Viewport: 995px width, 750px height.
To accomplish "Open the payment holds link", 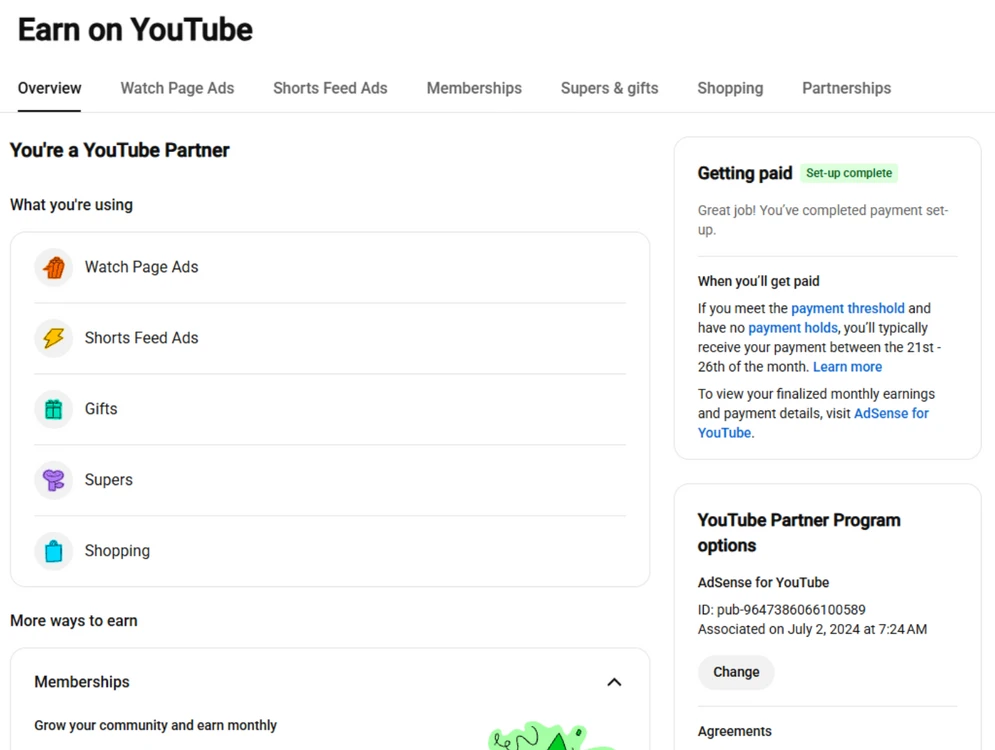I will click(x=793, y=328).
